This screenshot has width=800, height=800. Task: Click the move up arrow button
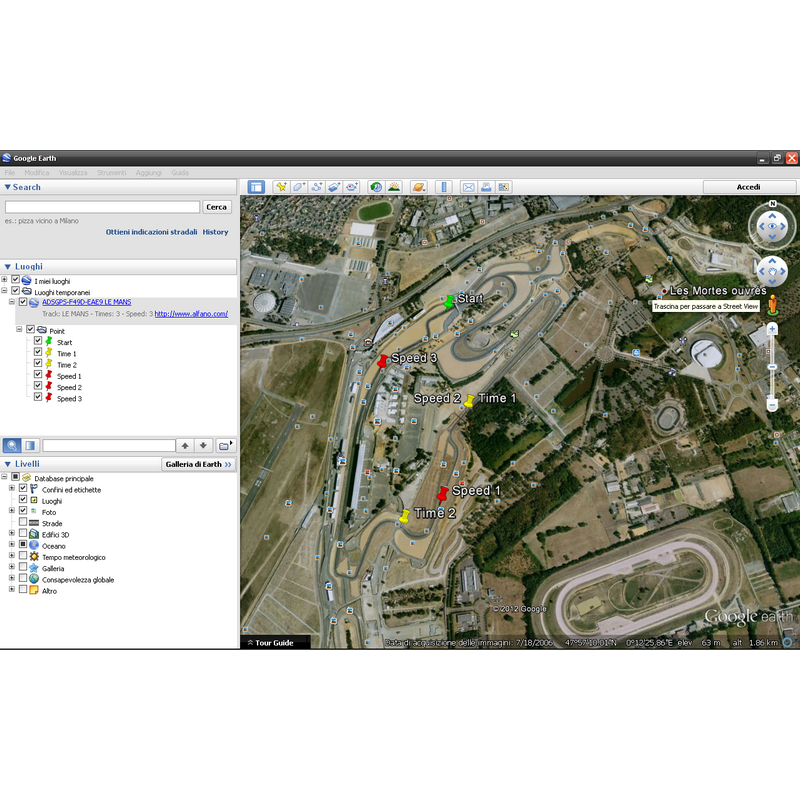click(x=185, y=445)
